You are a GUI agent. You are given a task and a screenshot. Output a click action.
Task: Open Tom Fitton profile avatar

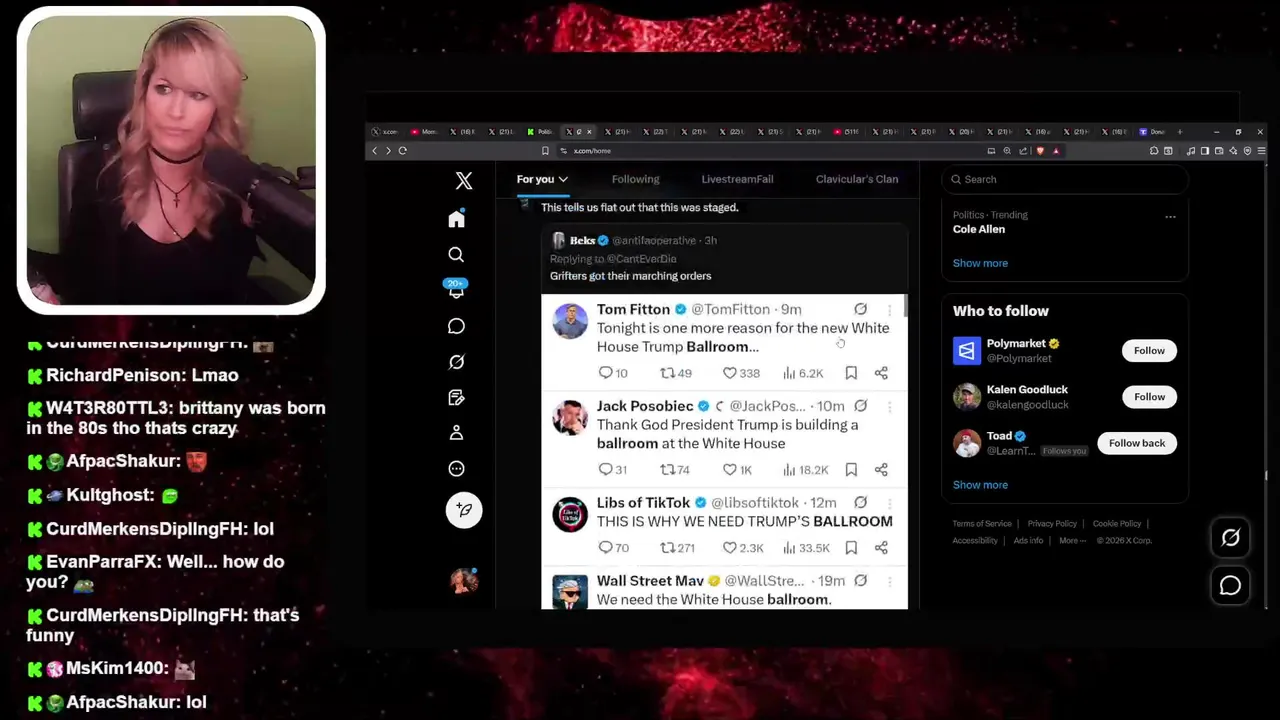(x=570, y=322)
